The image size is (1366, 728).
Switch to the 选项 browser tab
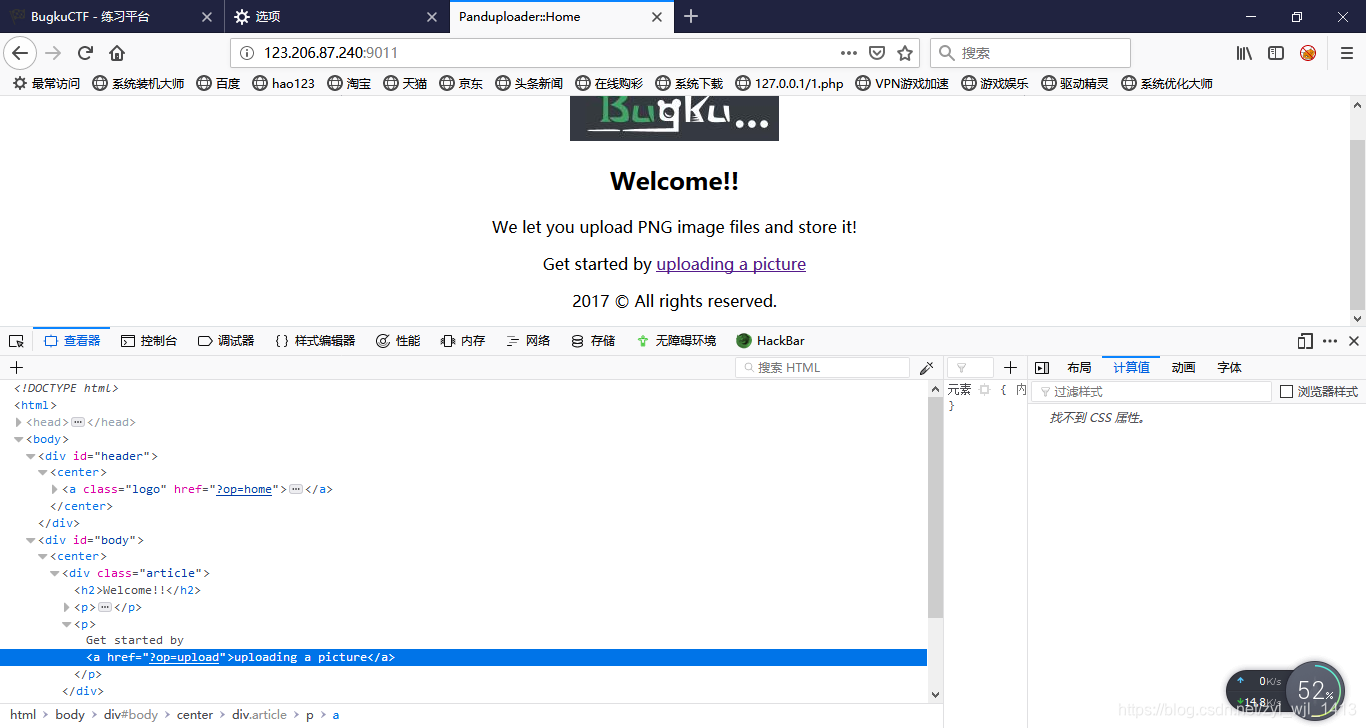(x=336, y=17)
